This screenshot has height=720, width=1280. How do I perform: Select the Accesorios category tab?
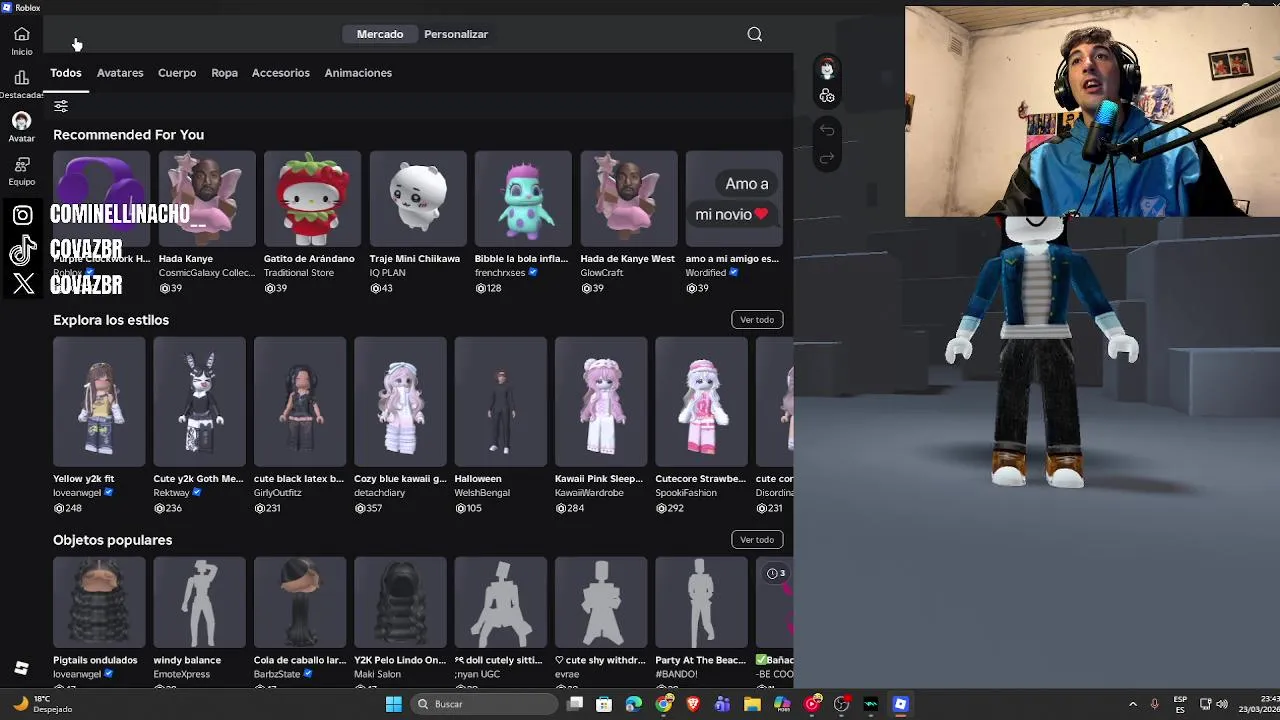coord(281,73)
